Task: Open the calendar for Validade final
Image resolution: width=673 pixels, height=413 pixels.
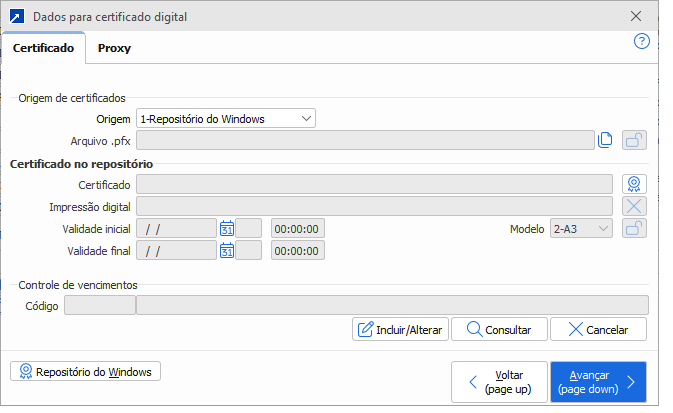Action: 227,250
